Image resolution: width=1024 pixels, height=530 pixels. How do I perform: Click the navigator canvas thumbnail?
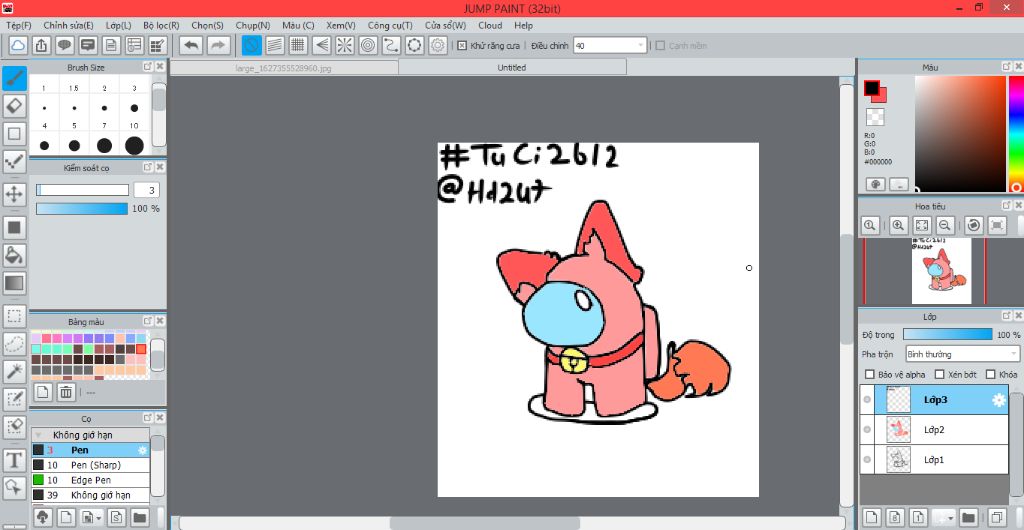(941, 271)
